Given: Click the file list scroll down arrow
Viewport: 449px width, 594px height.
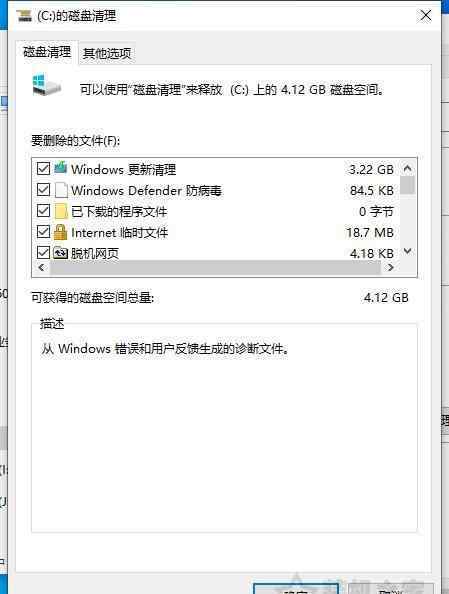Looking at the screenshot, I should (x=407, y=251).
